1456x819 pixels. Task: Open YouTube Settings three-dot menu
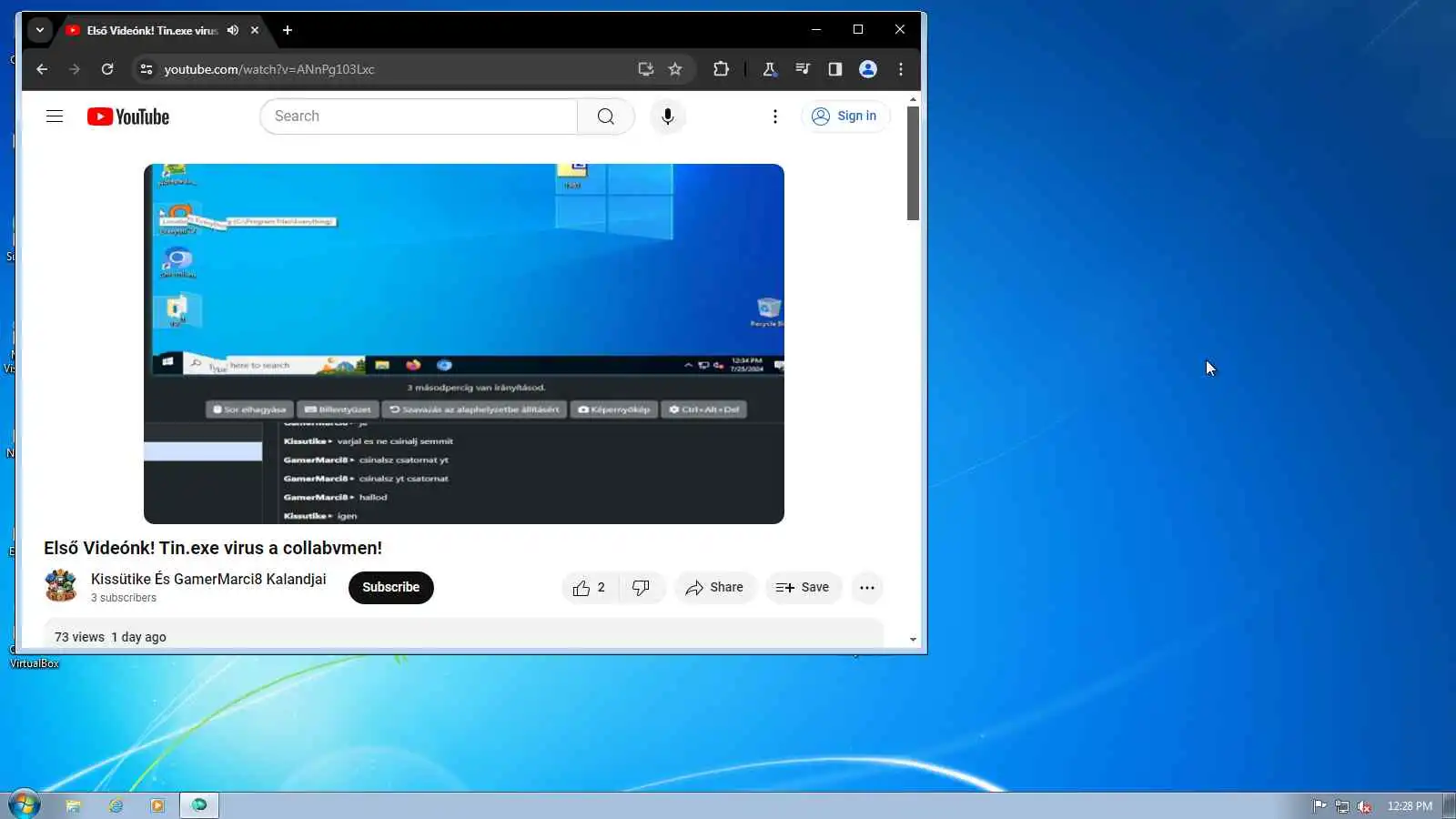pos(775,116)
